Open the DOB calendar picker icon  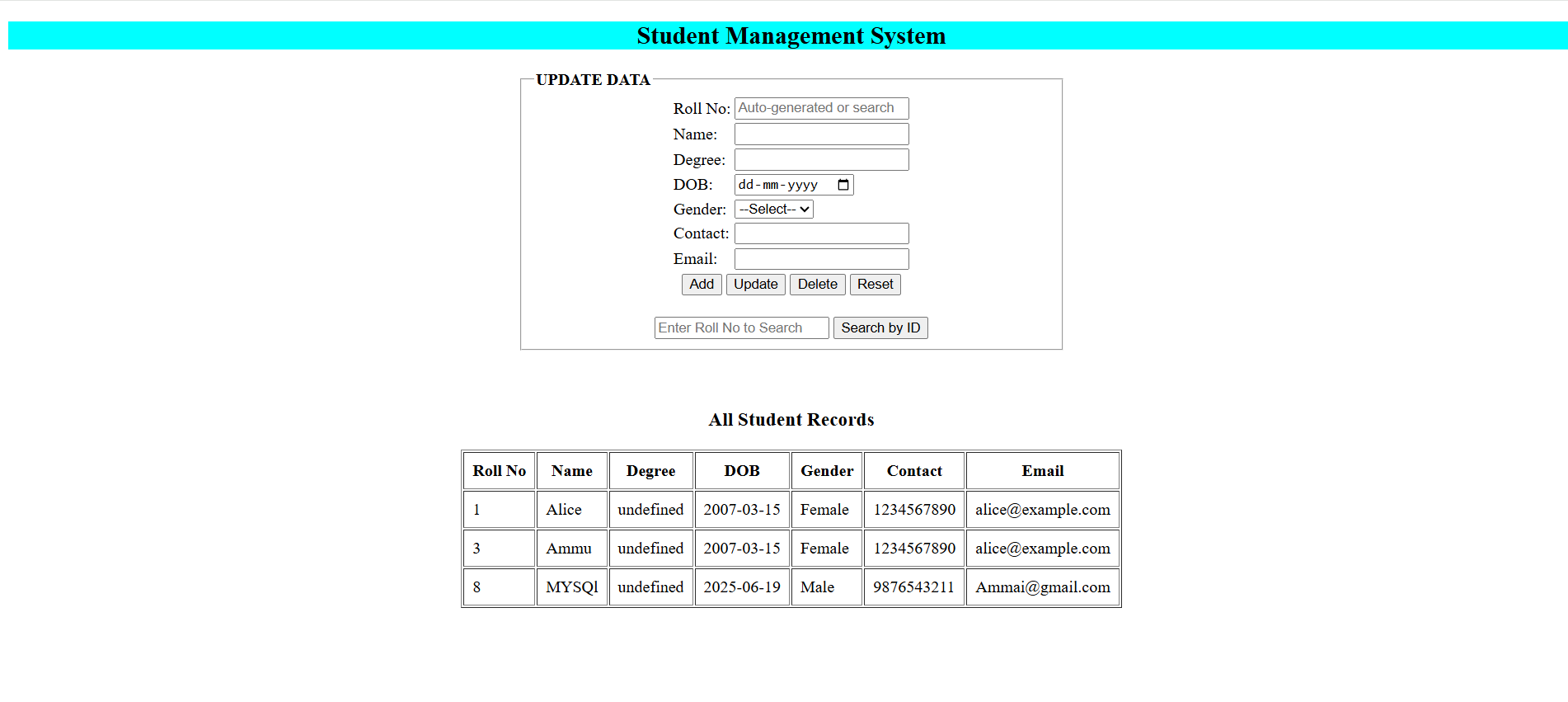[x=843, y=185]
